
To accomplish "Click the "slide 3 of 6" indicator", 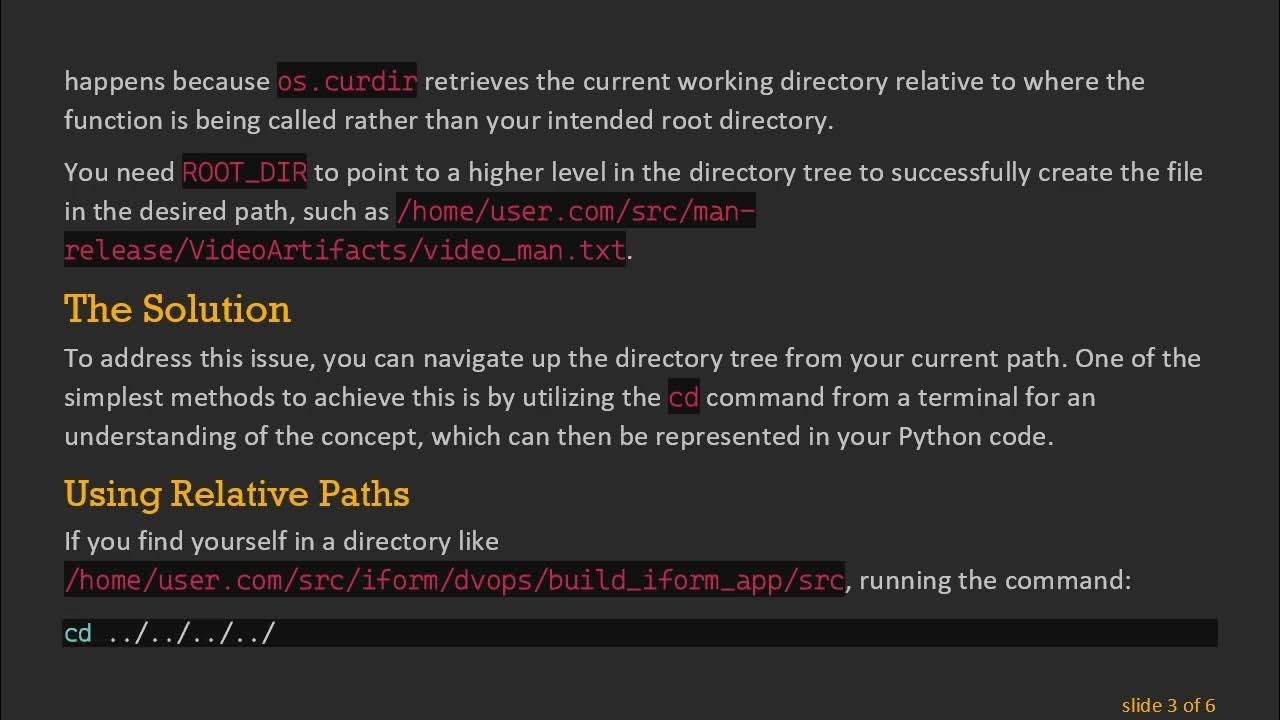I will pyautogui.click(x=1168, y=705).
